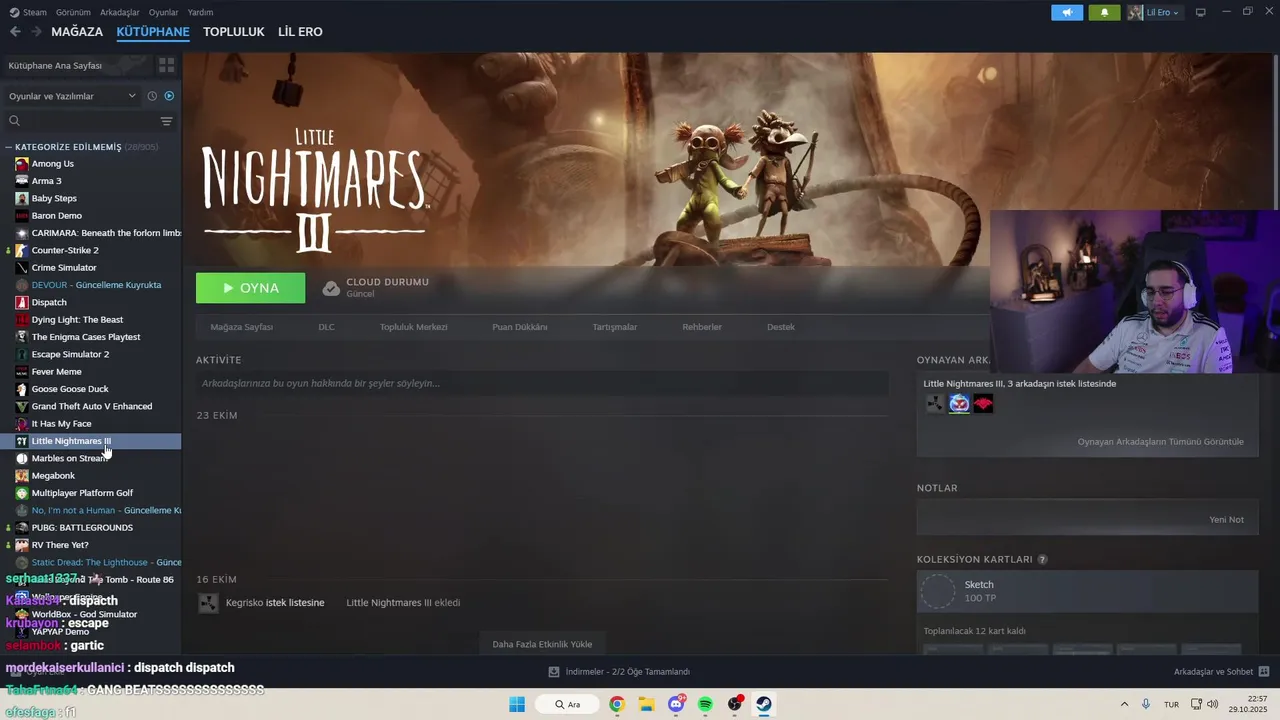
Task: Open advanced filter options icon
Action: [x=166, y=121]
